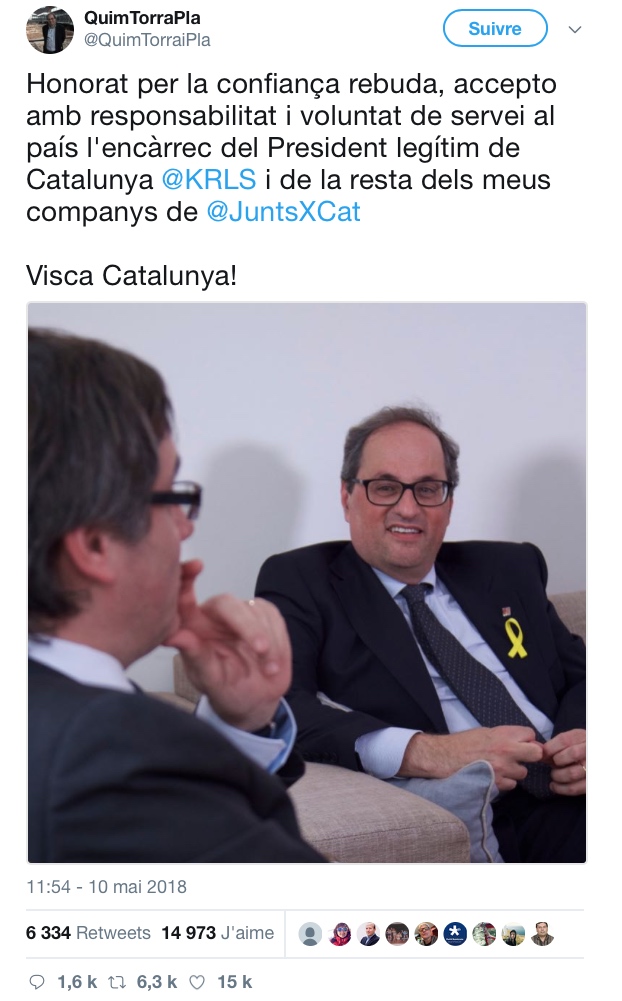
Task: View the 6 334 Retweets list
Action: tap(88, 933)
